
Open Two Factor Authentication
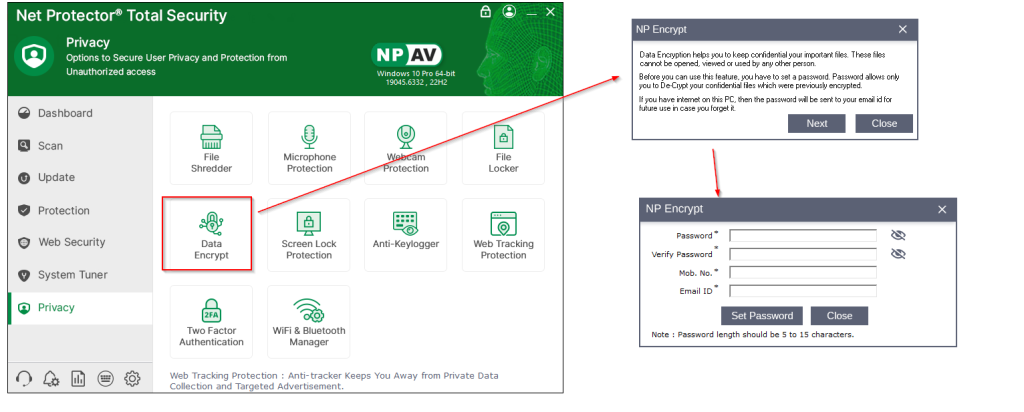pyautogui.click(x=211, y=321)
